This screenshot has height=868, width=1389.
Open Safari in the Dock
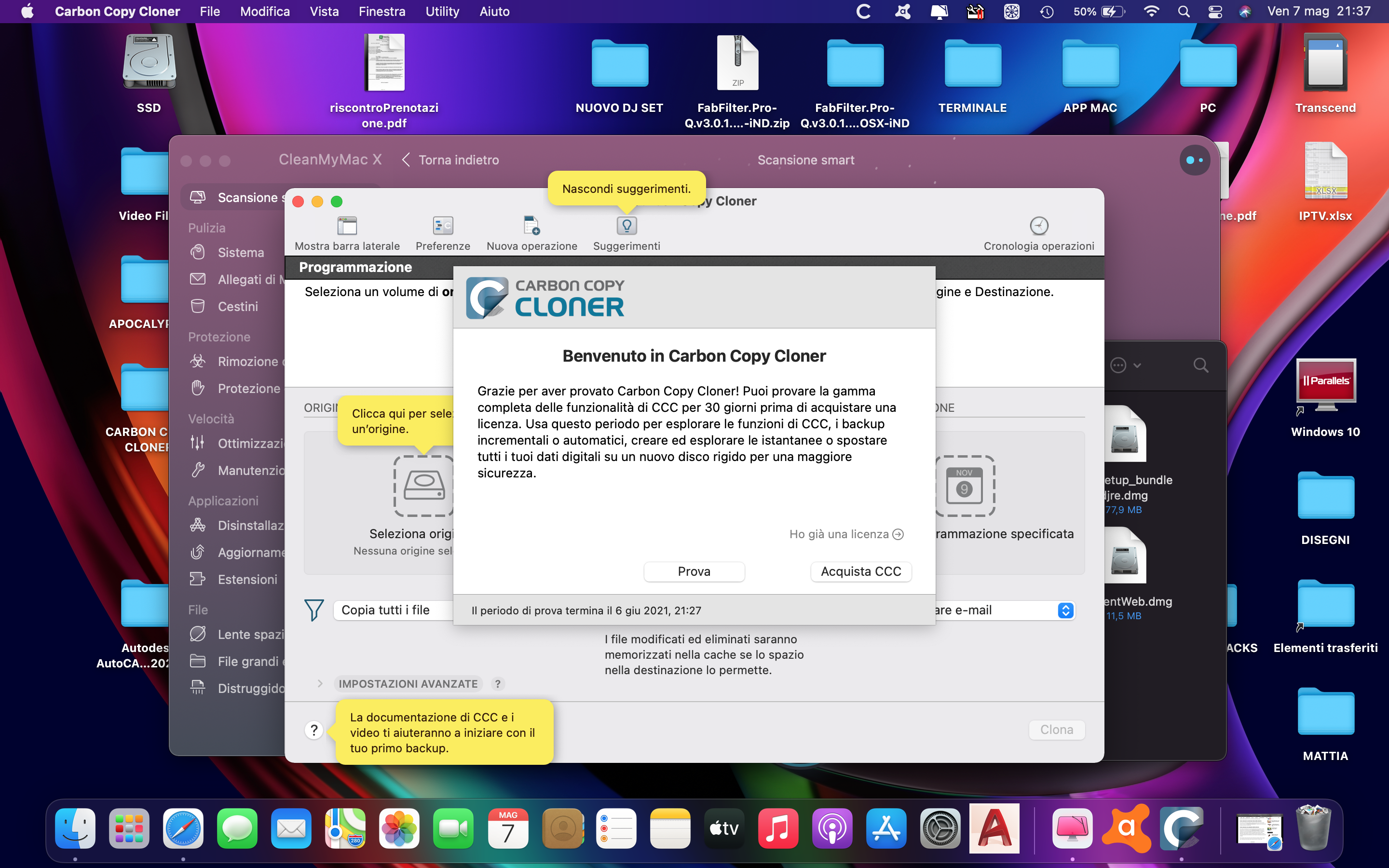(x=183, y=828)
